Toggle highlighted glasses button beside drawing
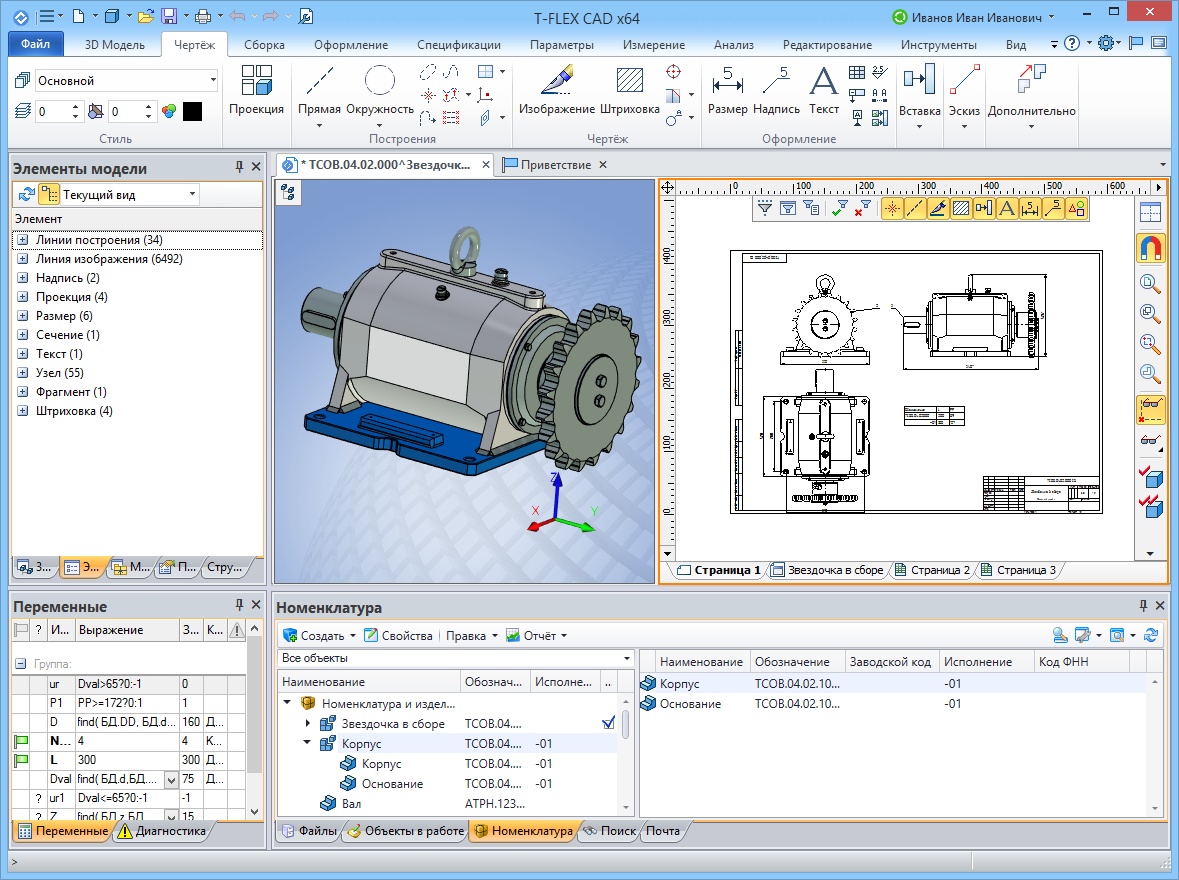This screenshot has width=1179, height=880. (x=1150, y=410)
